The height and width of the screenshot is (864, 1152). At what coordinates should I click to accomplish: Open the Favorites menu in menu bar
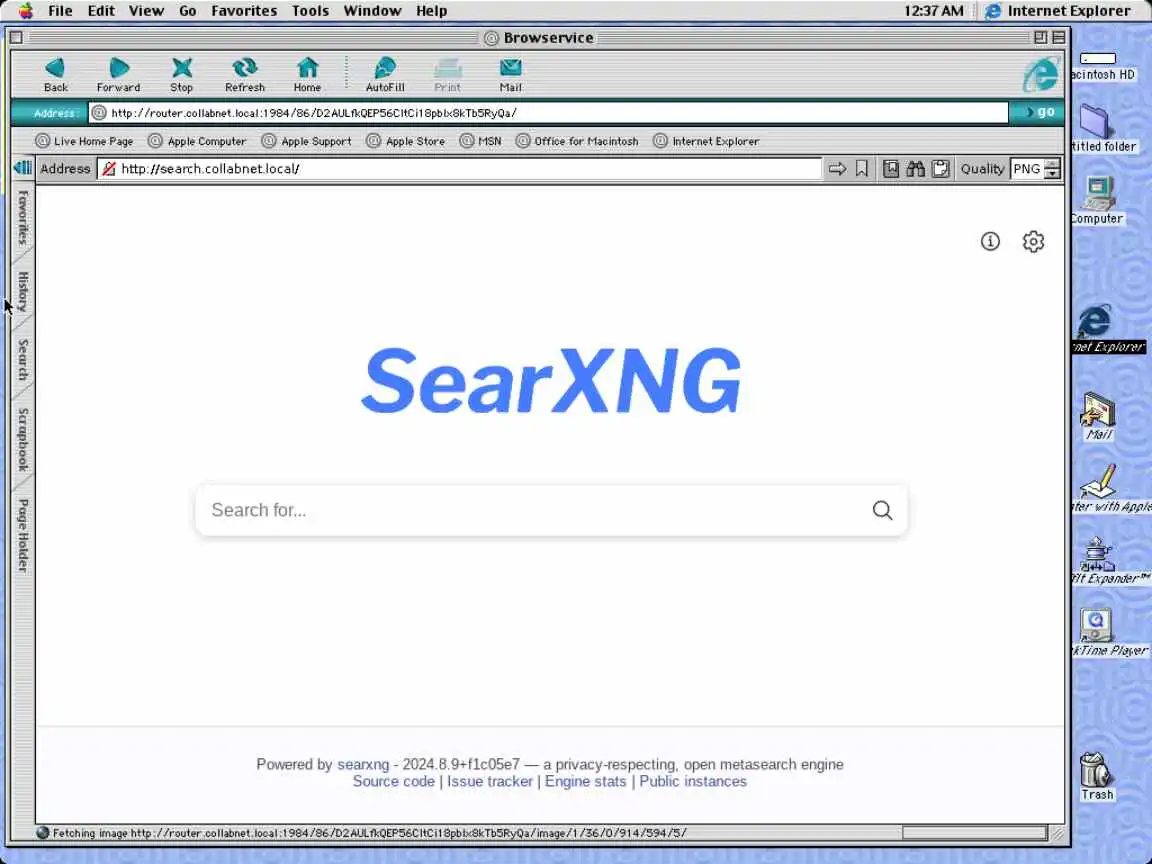[x=244, y=10]
